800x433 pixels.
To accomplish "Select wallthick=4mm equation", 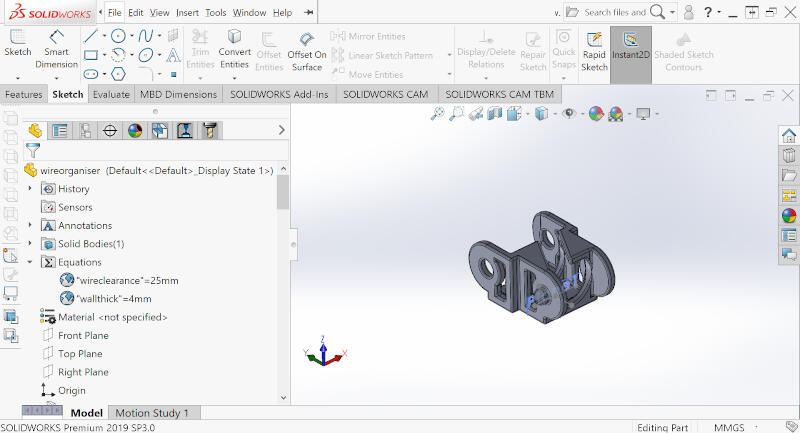I will coord(106,298).
